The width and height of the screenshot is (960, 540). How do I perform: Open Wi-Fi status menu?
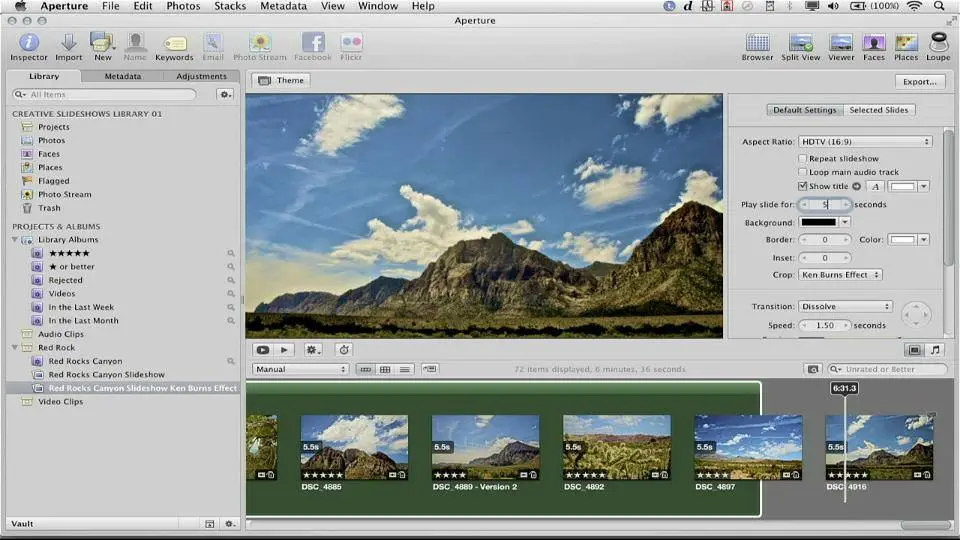pos(914,6)
